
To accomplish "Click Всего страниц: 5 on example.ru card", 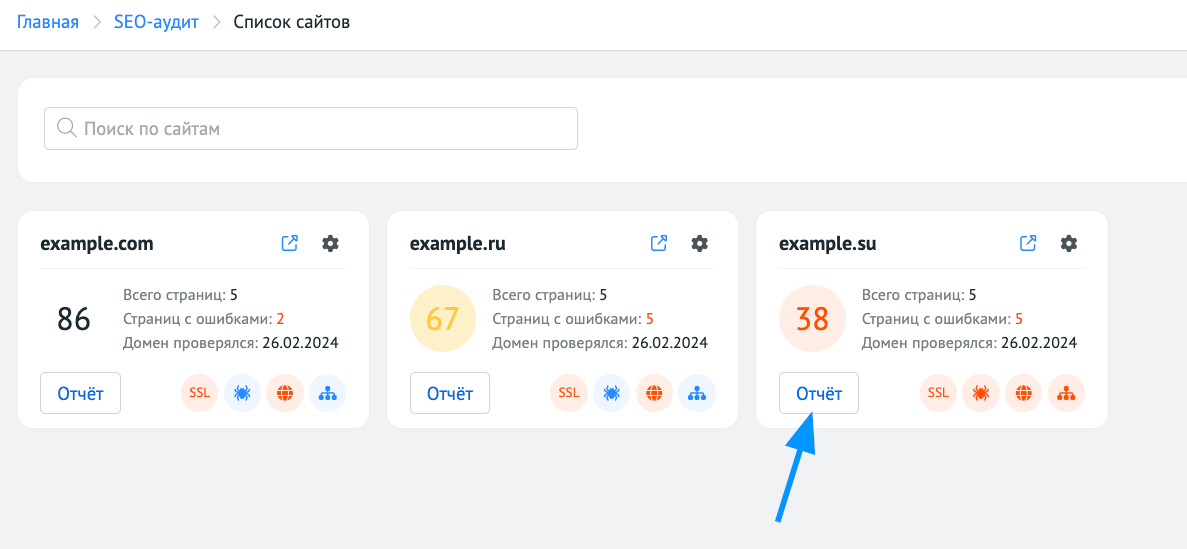I will click(550, 295).
